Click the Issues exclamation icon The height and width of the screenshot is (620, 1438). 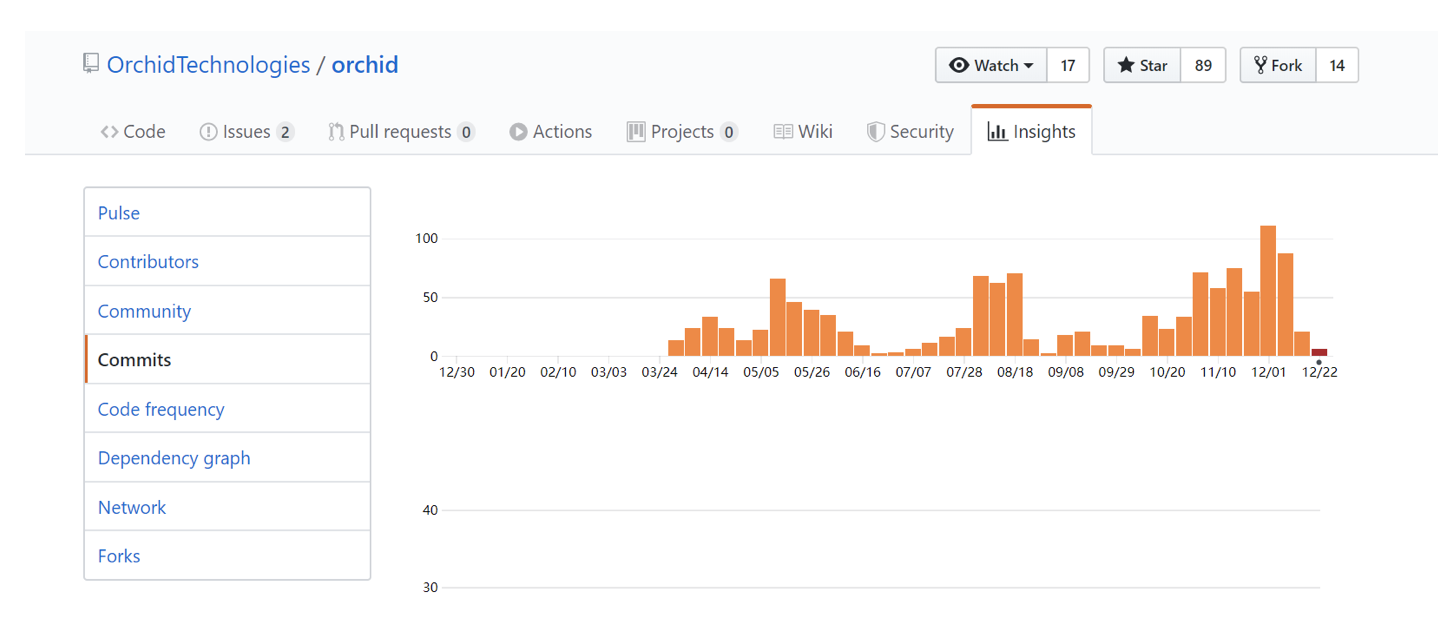tap(208, 132)
